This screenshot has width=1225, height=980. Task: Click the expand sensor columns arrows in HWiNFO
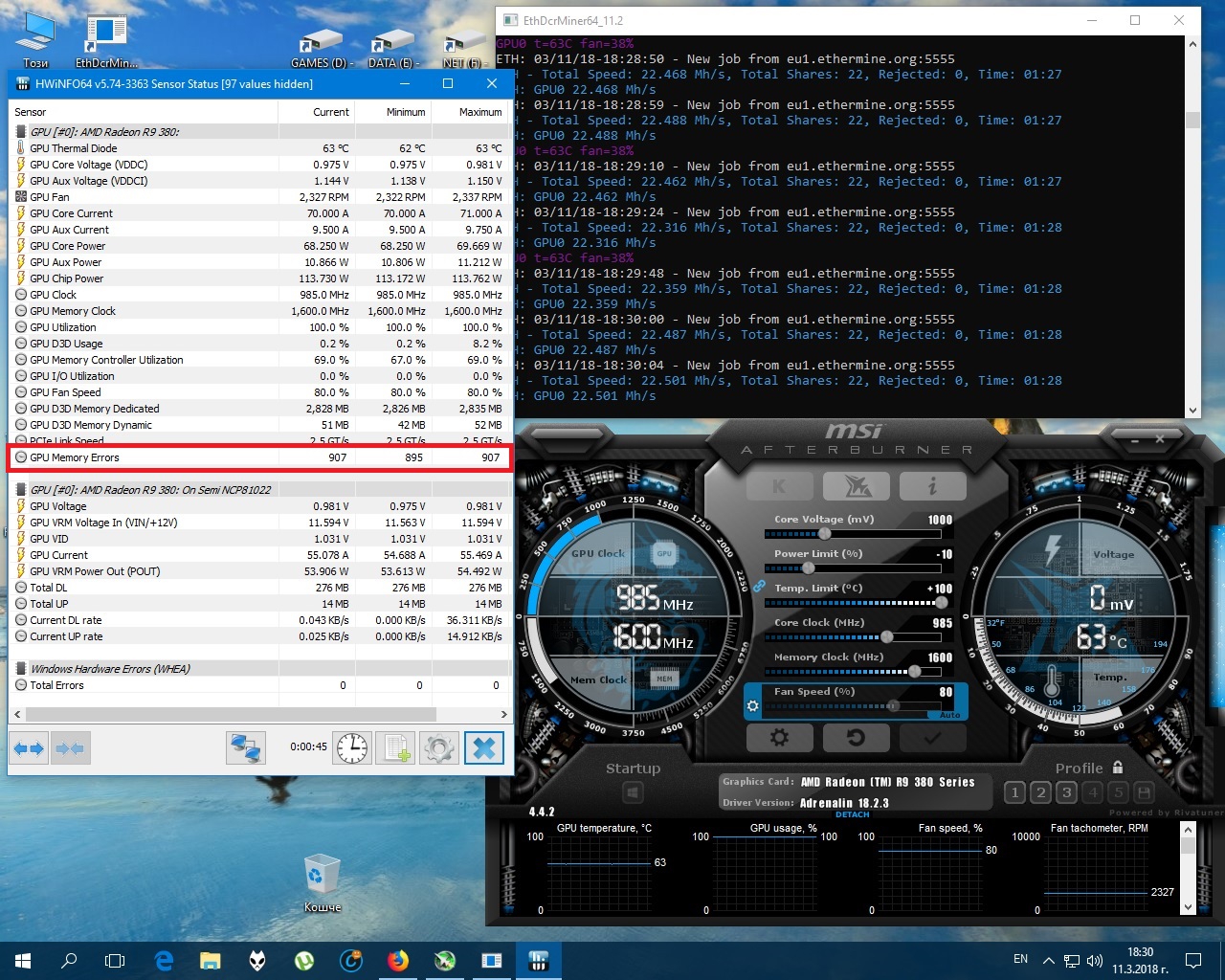pyautogui.click(x=30, y=747)
